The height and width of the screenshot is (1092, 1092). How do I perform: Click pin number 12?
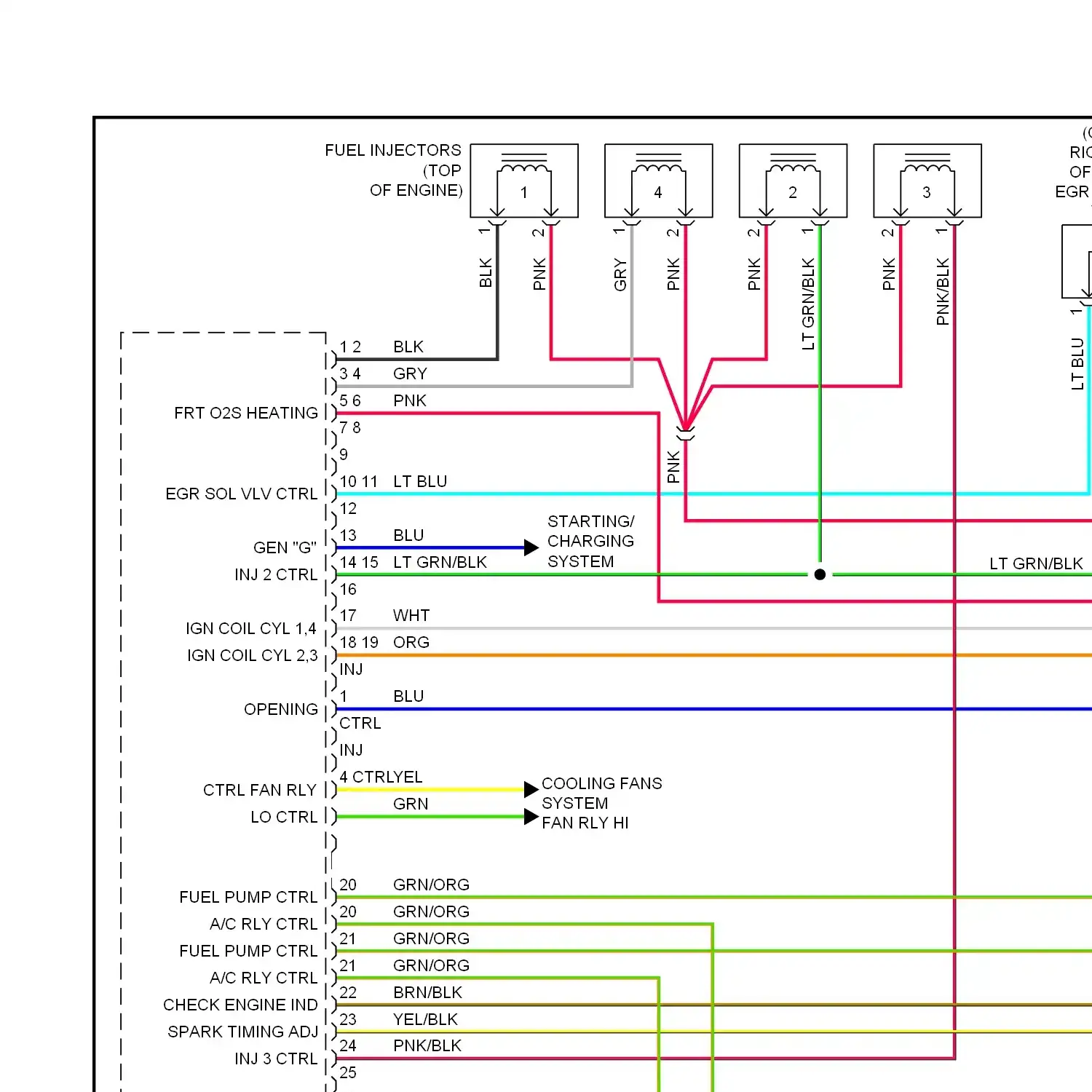click(x=349, y=509)
